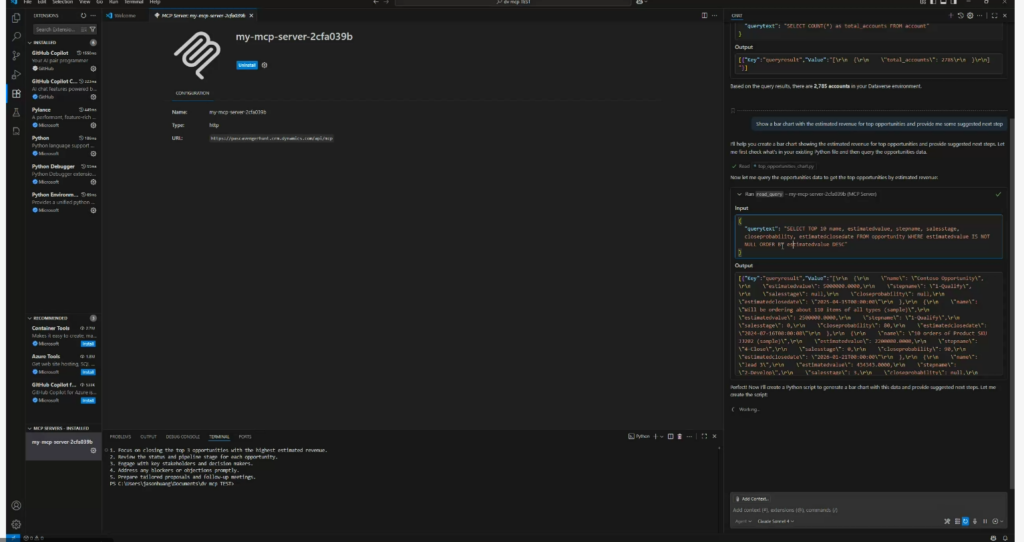The image size is (1024, 542).
Task: Open the Configuration tab of MCP server
Action: coord(192,93)
